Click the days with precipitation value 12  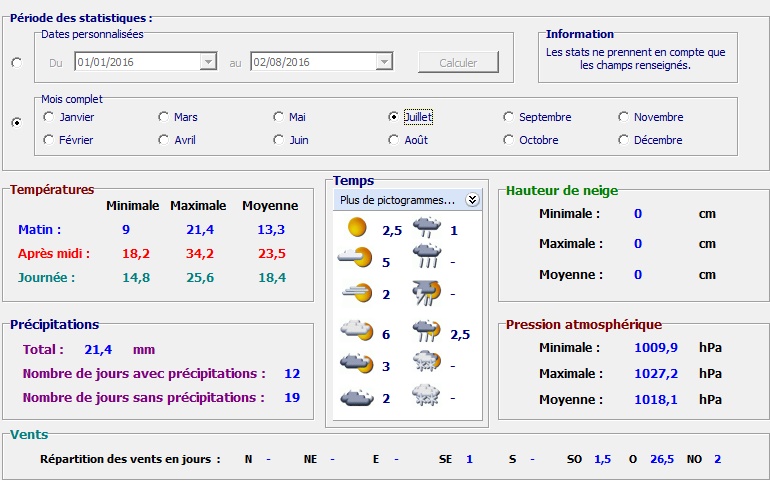click(x=292, y=374)
